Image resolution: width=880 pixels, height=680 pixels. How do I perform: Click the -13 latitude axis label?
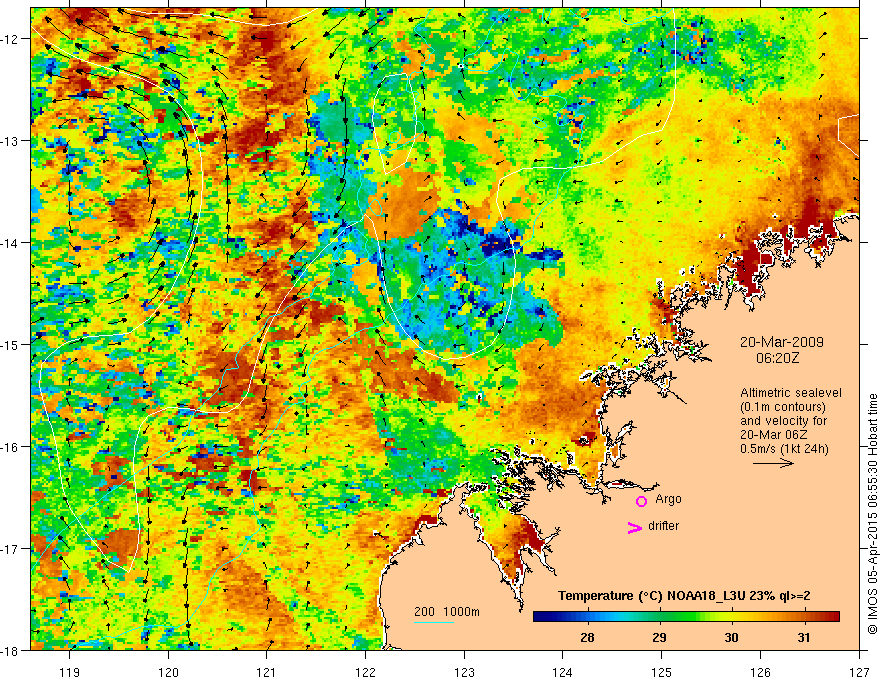pyautogui.click(x=11, y=140)
